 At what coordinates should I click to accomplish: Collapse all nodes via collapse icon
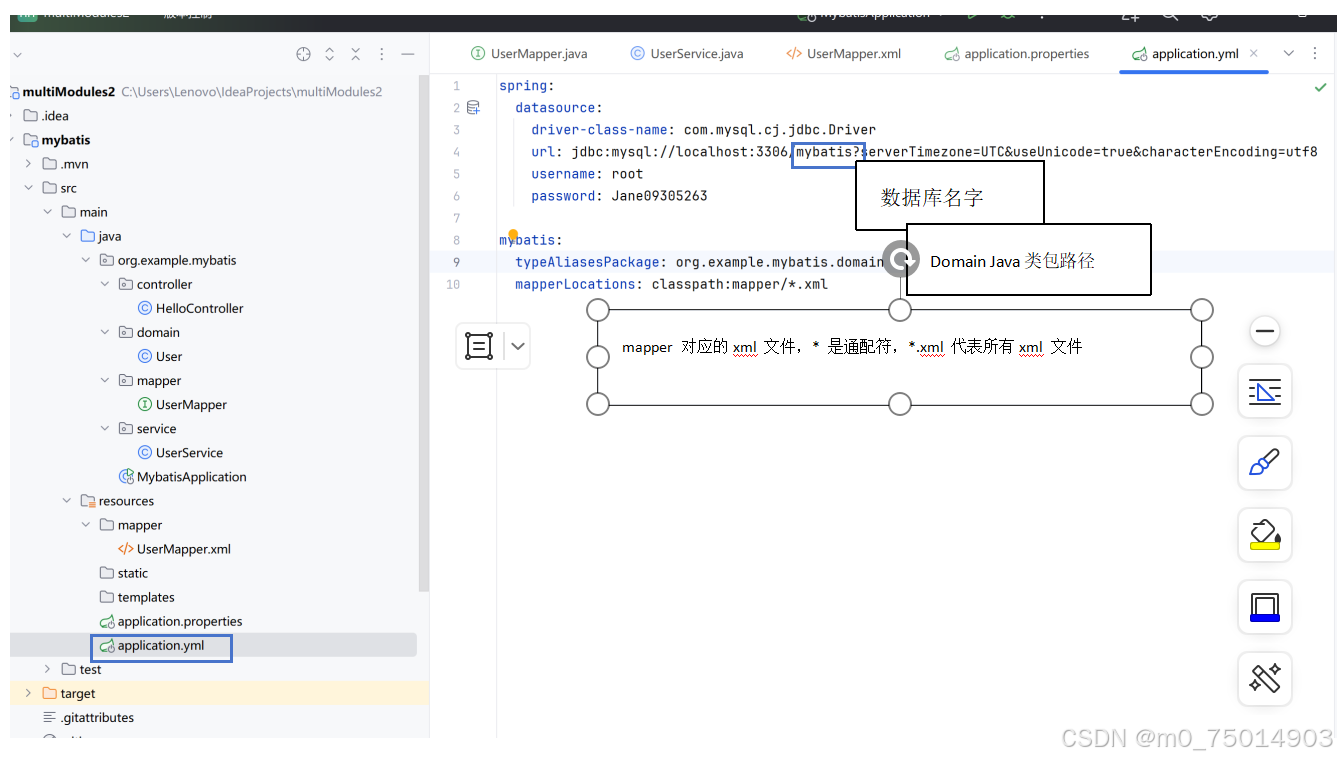pos(356,55)
